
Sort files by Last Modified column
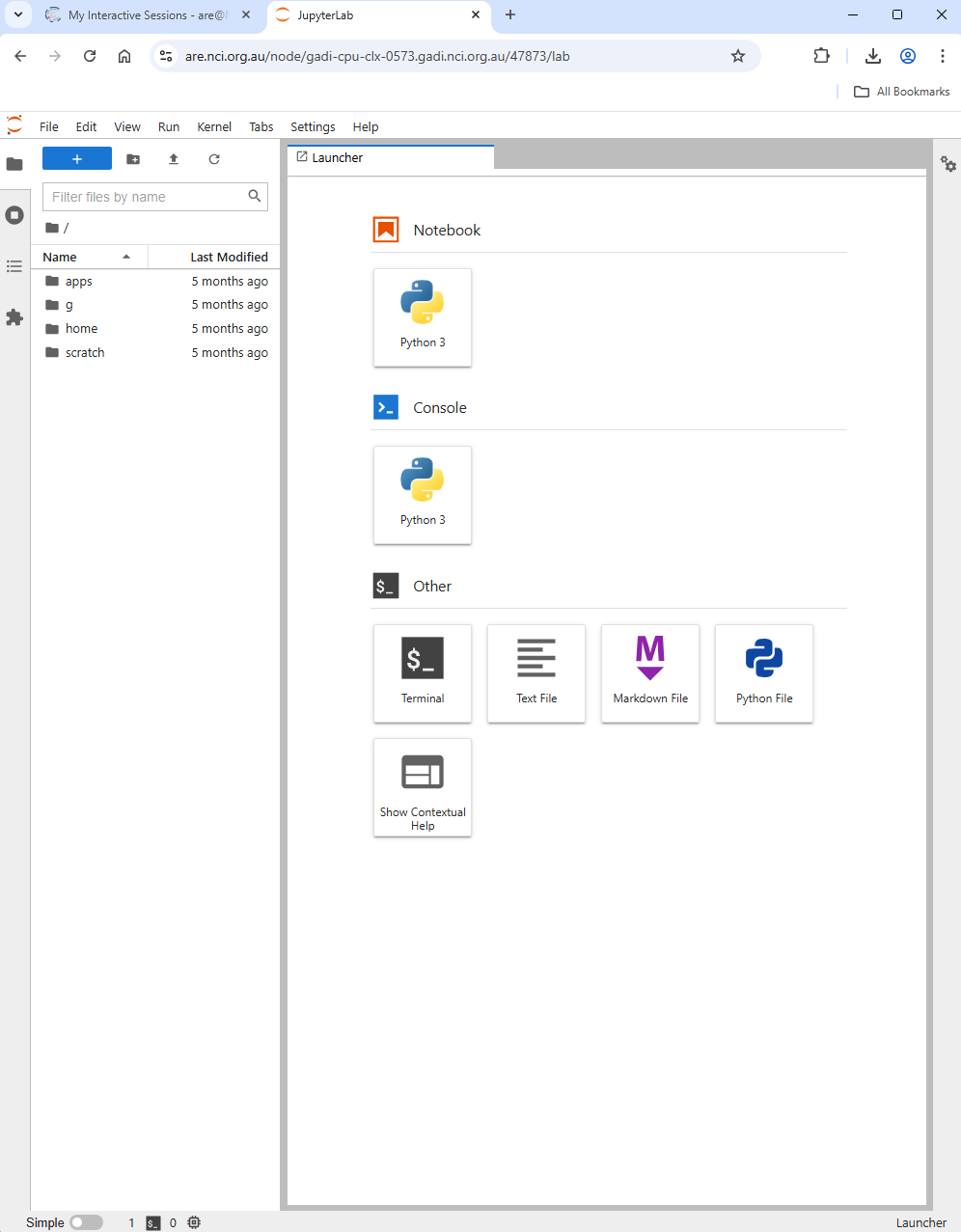coord(229,257)
